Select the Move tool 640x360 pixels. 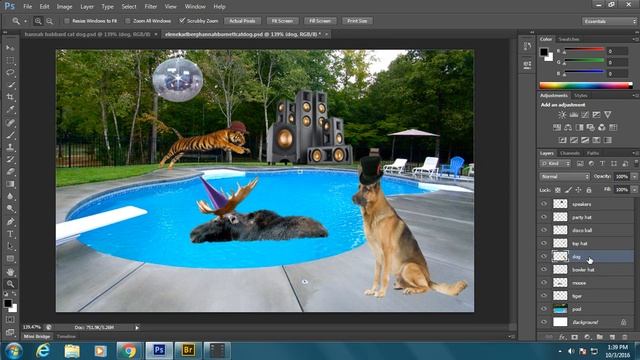pos(10,48)
